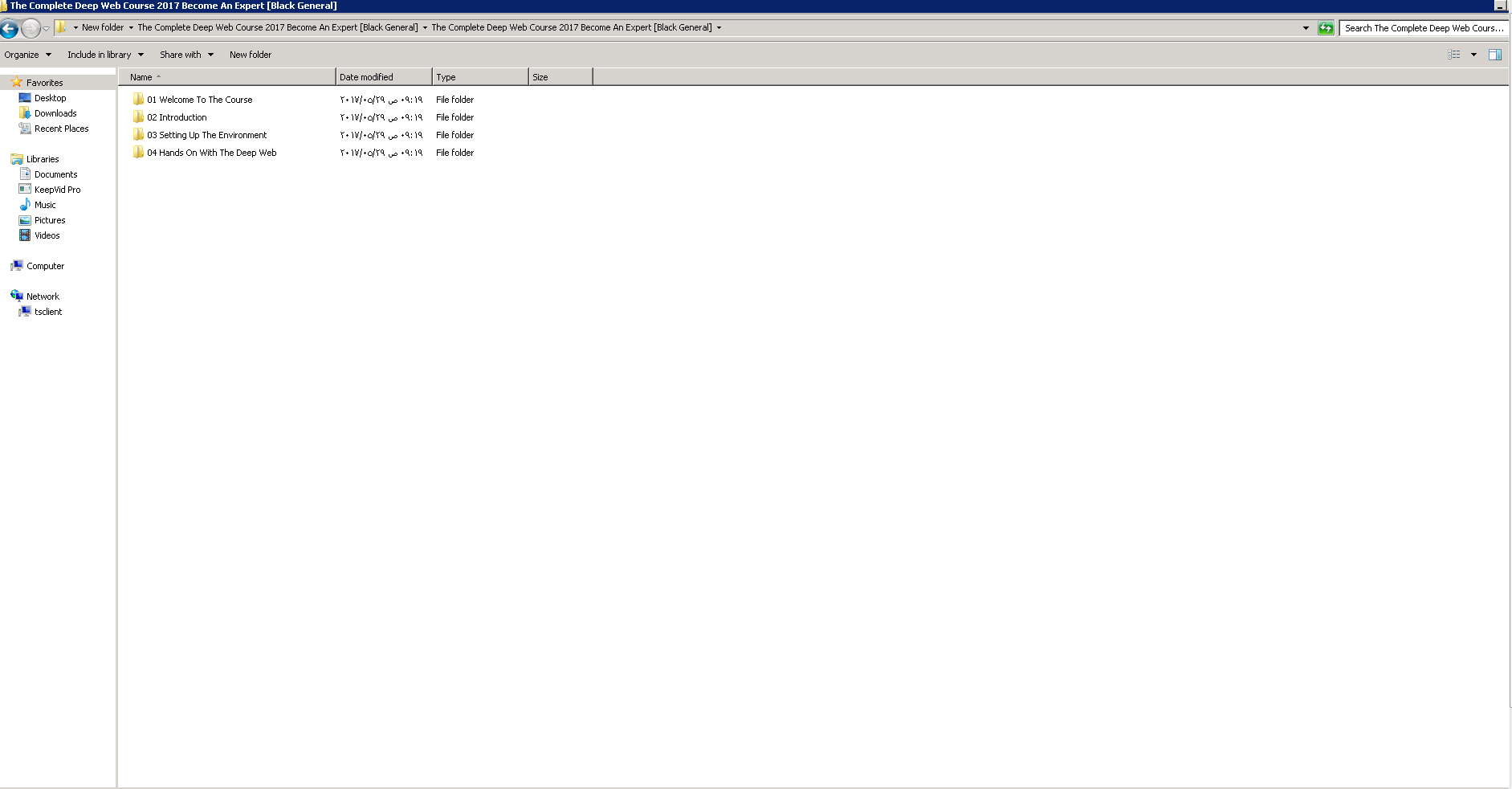Open the Organize menu
Screen dimensions: 1512x789
[27, 55]
